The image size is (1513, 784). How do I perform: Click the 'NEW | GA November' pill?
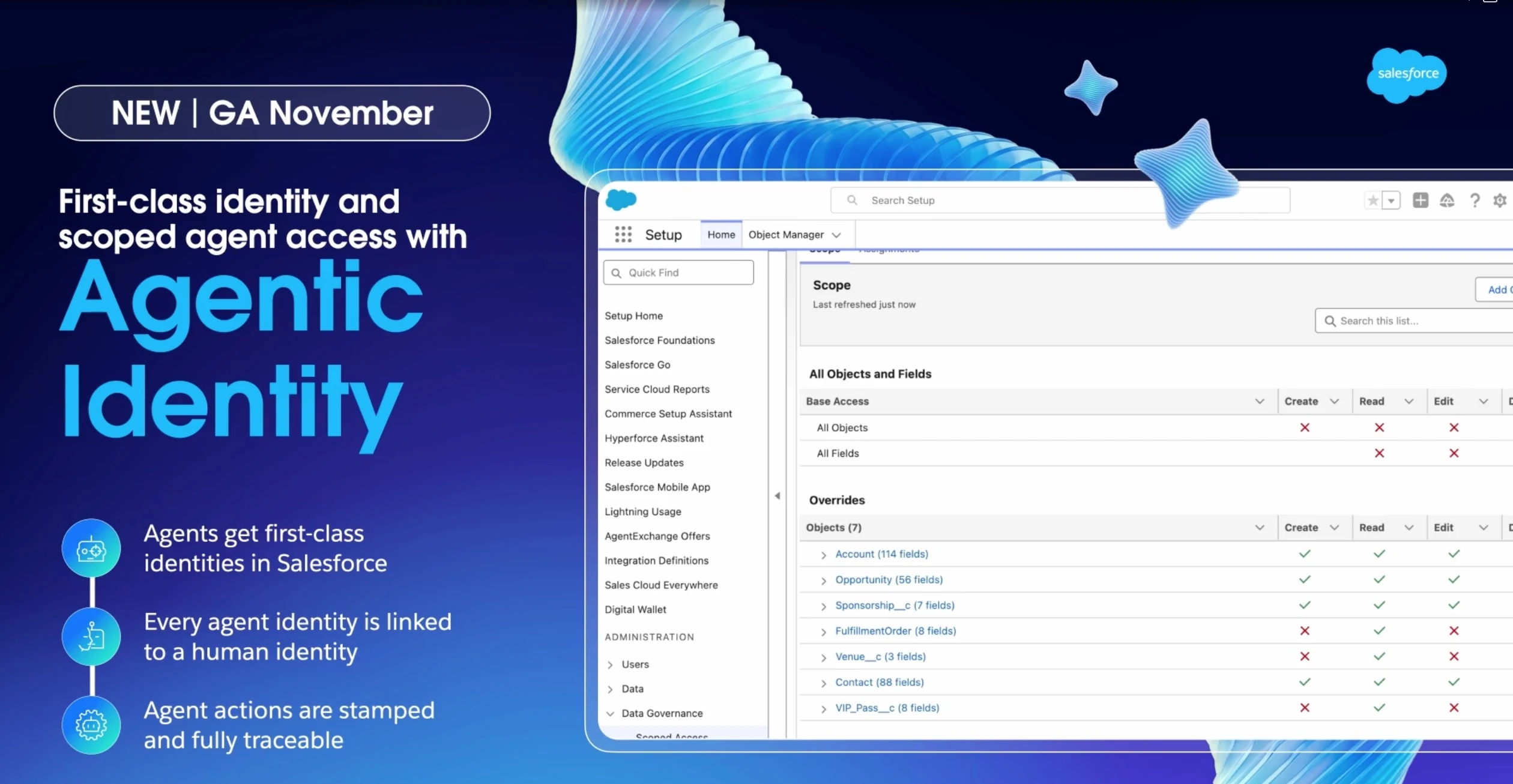272,113
